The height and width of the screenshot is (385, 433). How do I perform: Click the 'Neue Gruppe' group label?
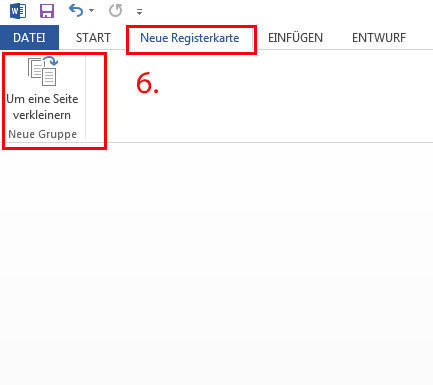pos(43,134)
